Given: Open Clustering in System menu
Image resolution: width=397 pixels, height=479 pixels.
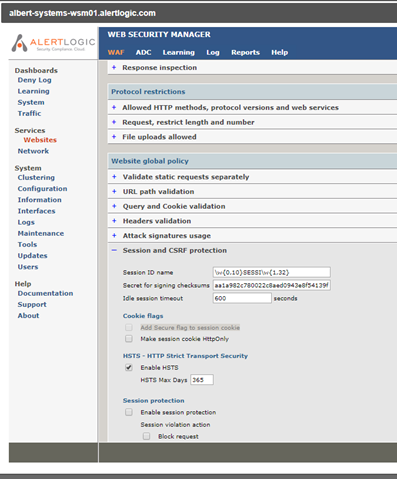Looking at the screenshot, I should (x=36, y=178).
